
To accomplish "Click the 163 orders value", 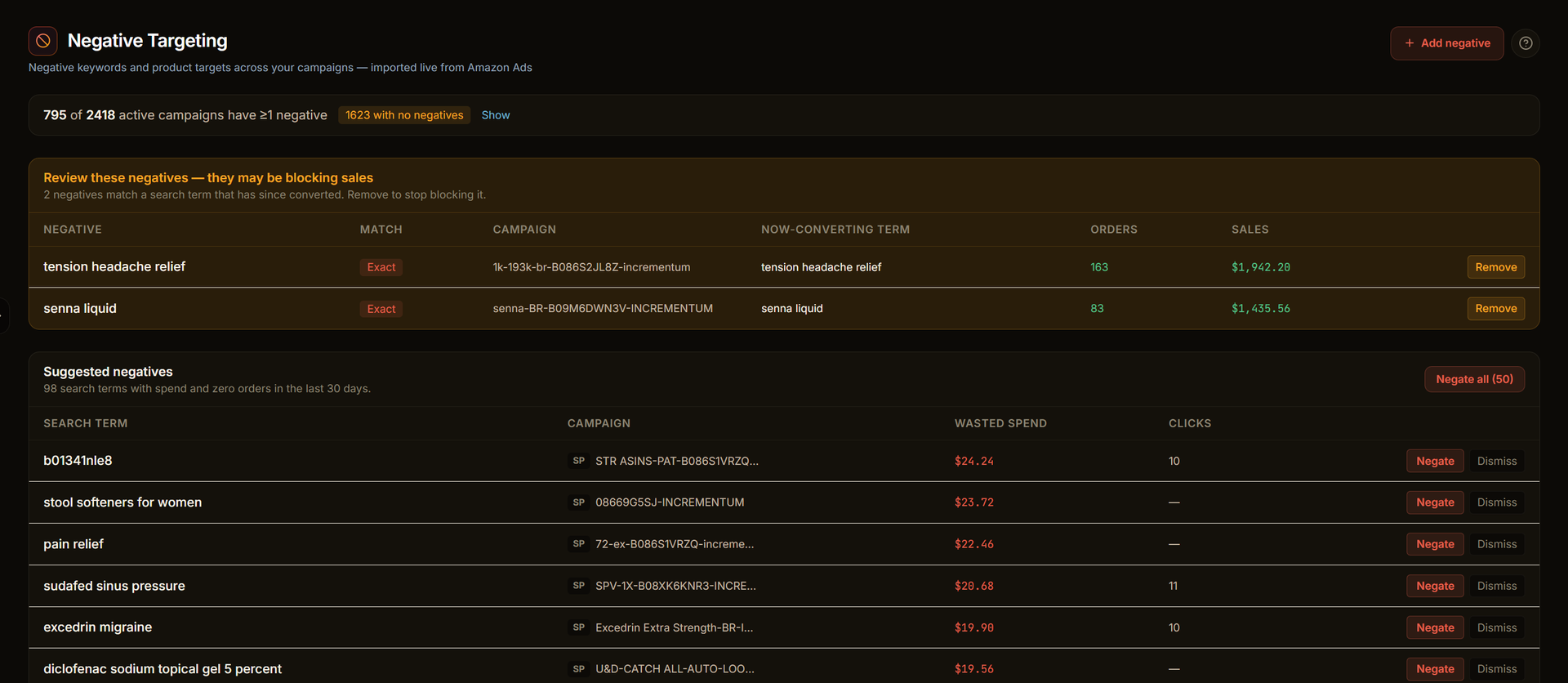I will (x=1099, y=267).
